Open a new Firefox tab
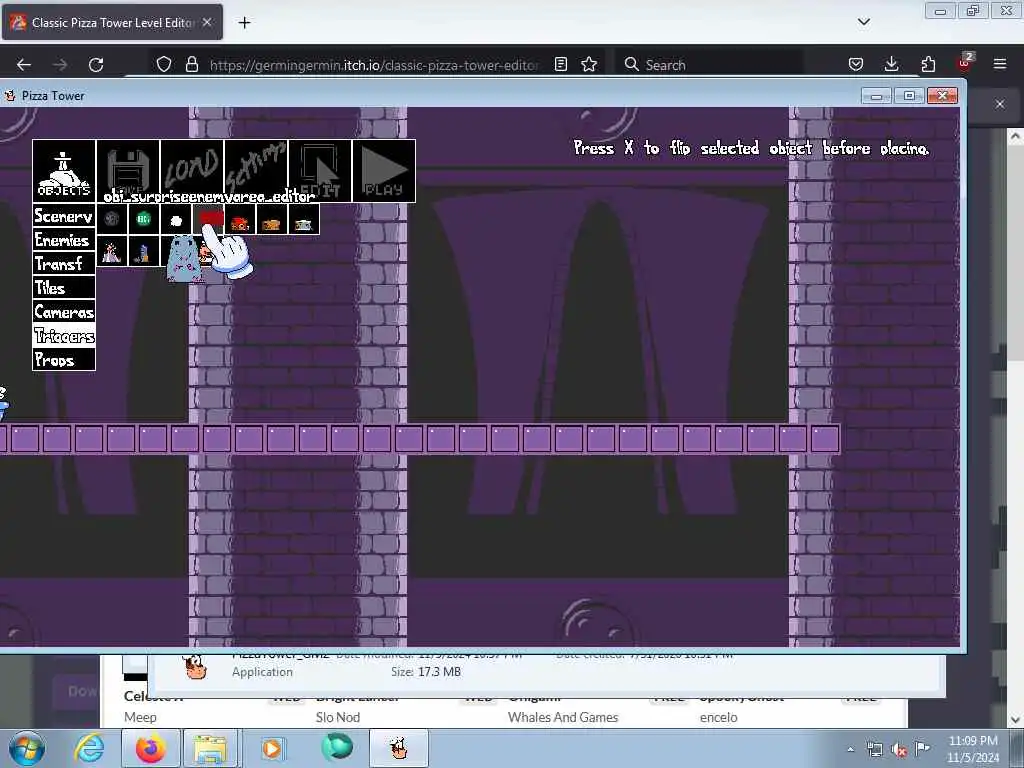Screen dimensions: 1024x768 pyautogui.click(x=244, y=23)
